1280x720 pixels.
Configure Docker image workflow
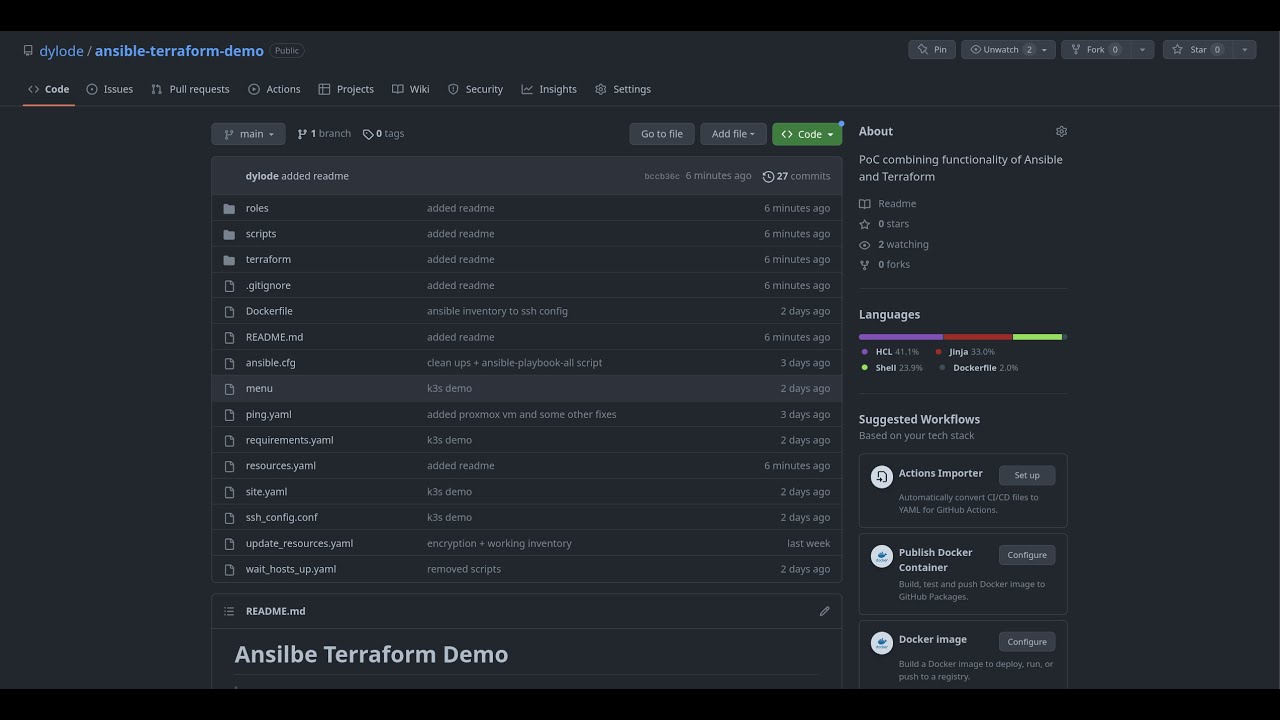coord(1027,642)
